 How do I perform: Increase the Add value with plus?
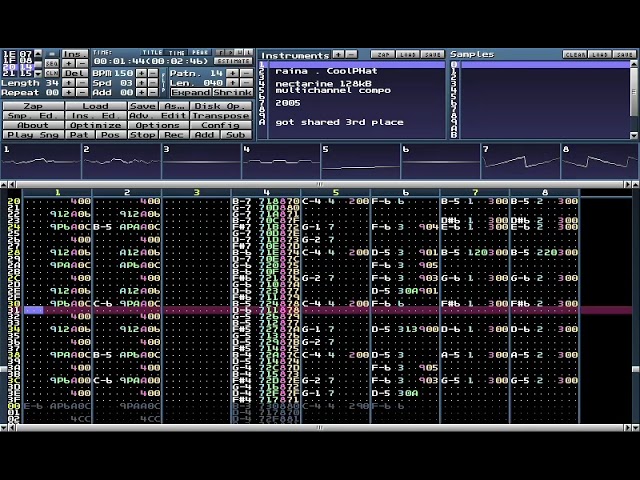[141, 93]
